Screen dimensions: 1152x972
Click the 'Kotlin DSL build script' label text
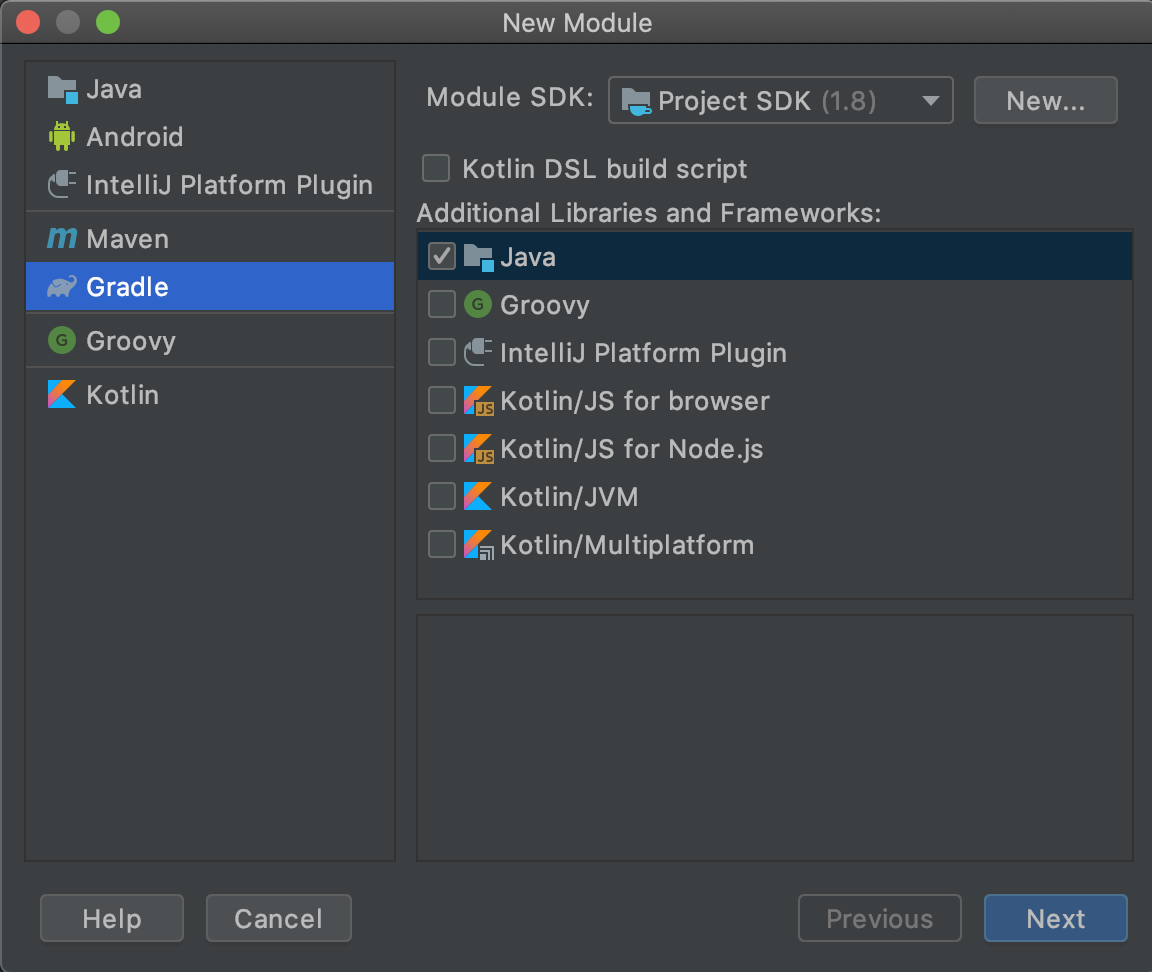point(605,169)
